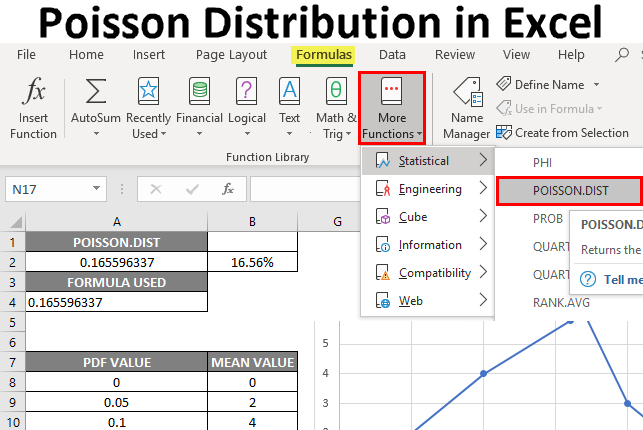Expand the Logical dropdown arrow
The image size is (643, 430).
click(x=247, y=134)
